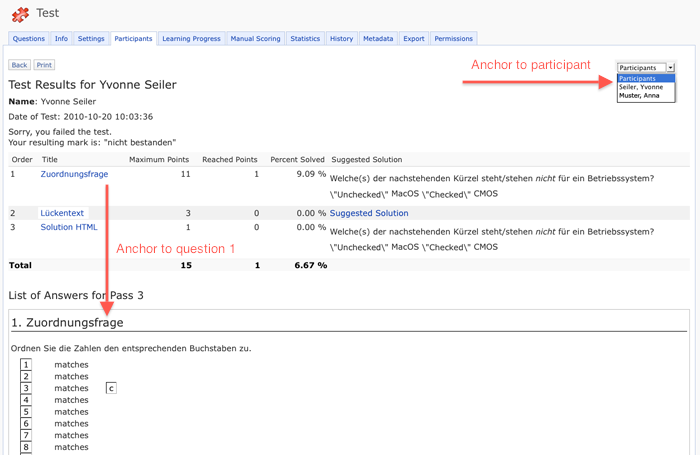Screen dimensions: 700x455
Task: Open the Statistics tab
Action: pos(305,39)
